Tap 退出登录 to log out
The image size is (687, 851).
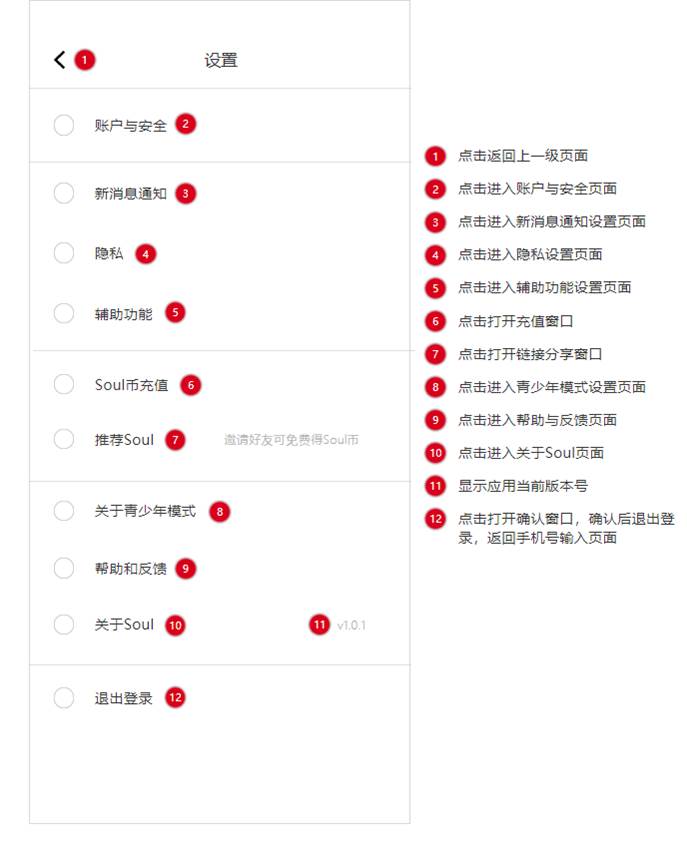124,698
